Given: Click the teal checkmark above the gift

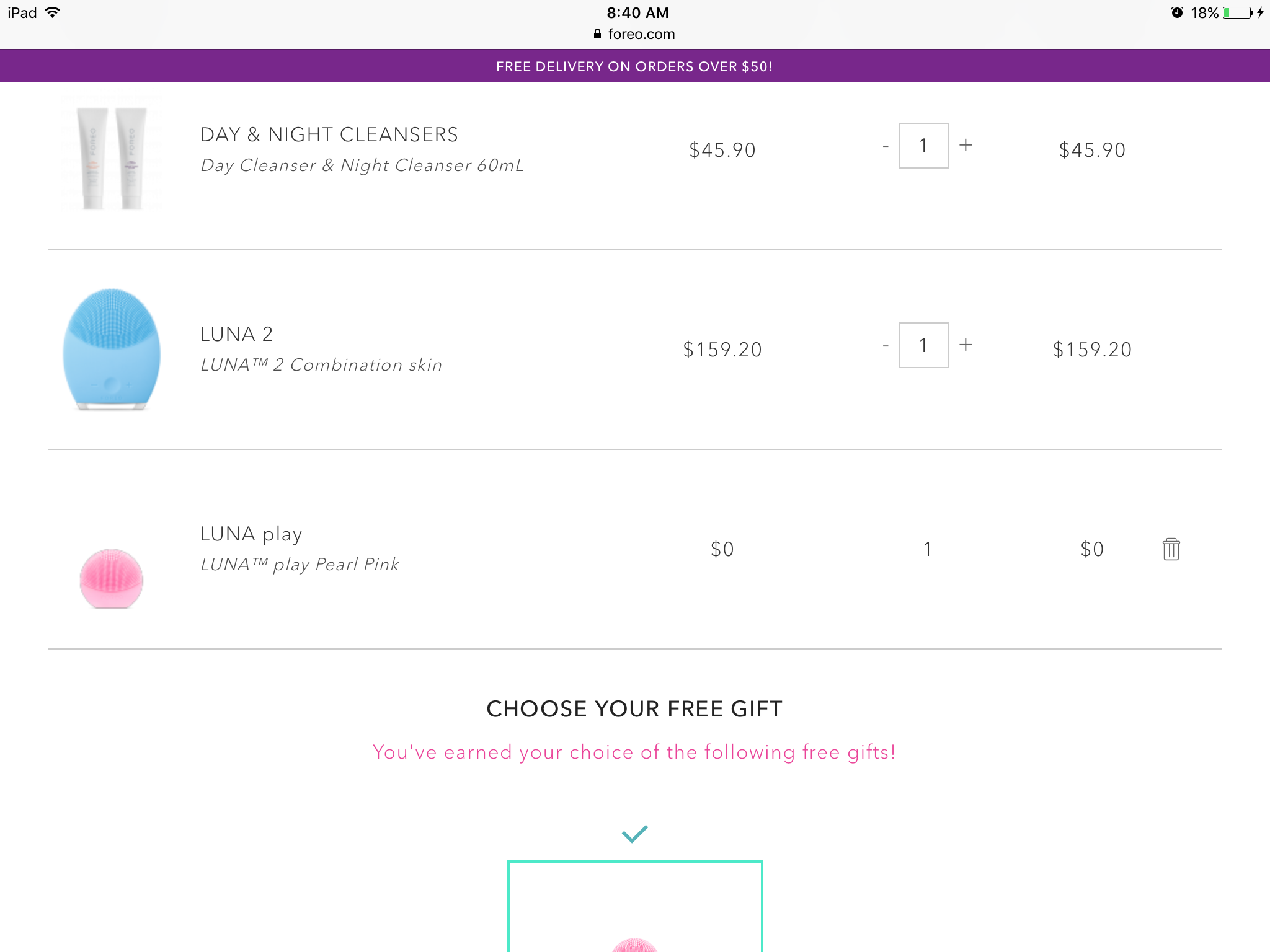Looking at the screenshot, I should [635, 834].
